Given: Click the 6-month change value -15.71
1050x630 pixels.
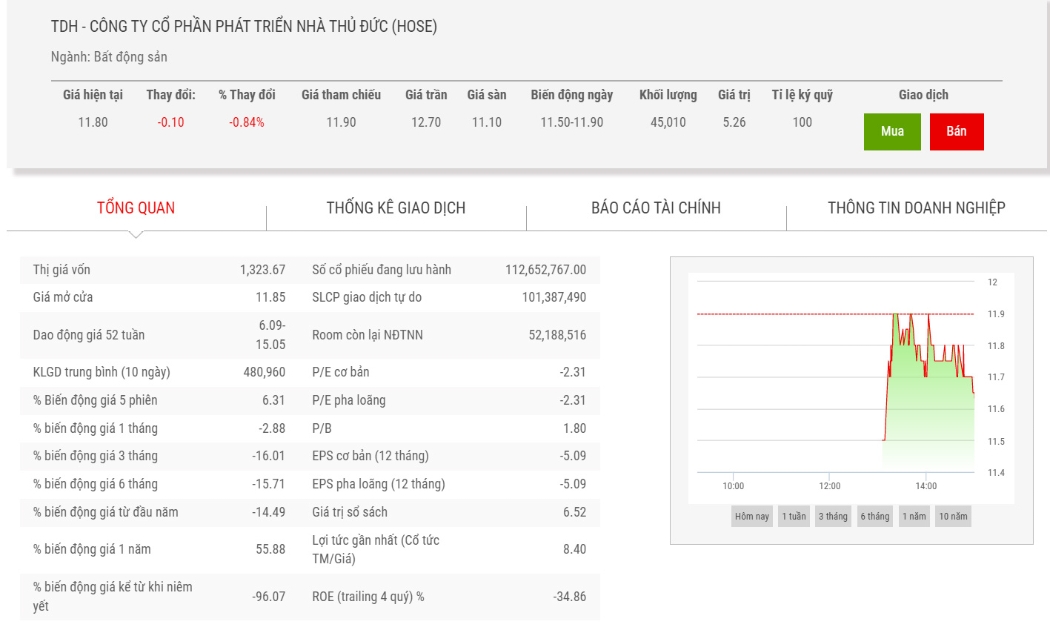Looking at the screenshot, I should click(269, 484).
